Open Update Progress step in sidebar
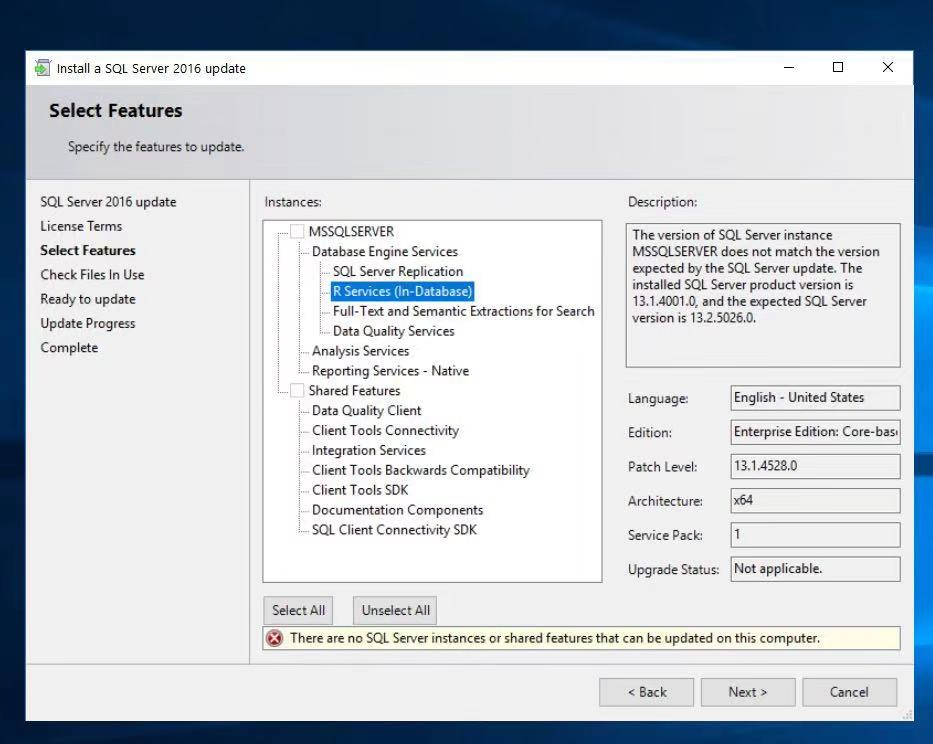 88,323
